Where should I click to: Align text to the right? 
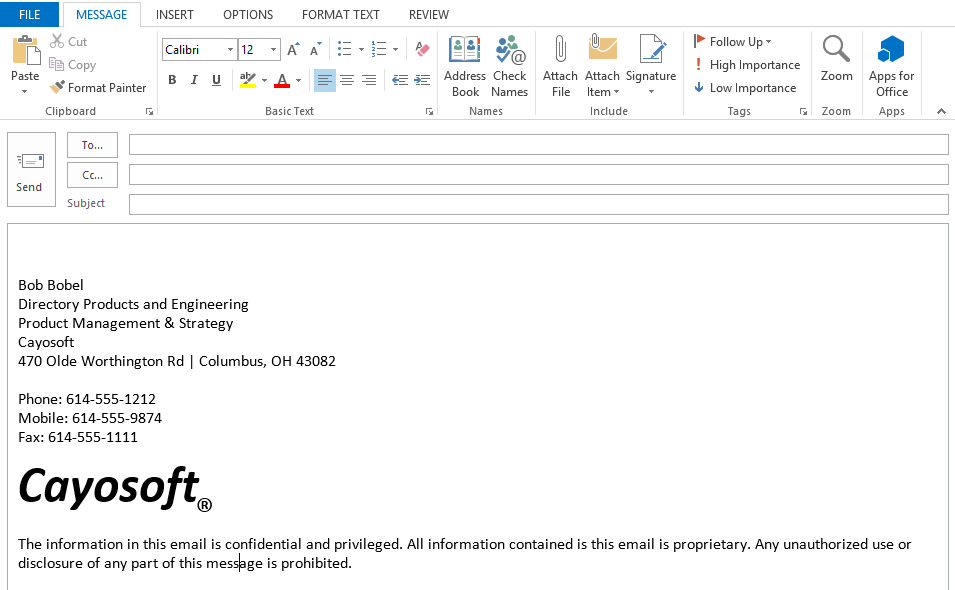tap(369, 80)
